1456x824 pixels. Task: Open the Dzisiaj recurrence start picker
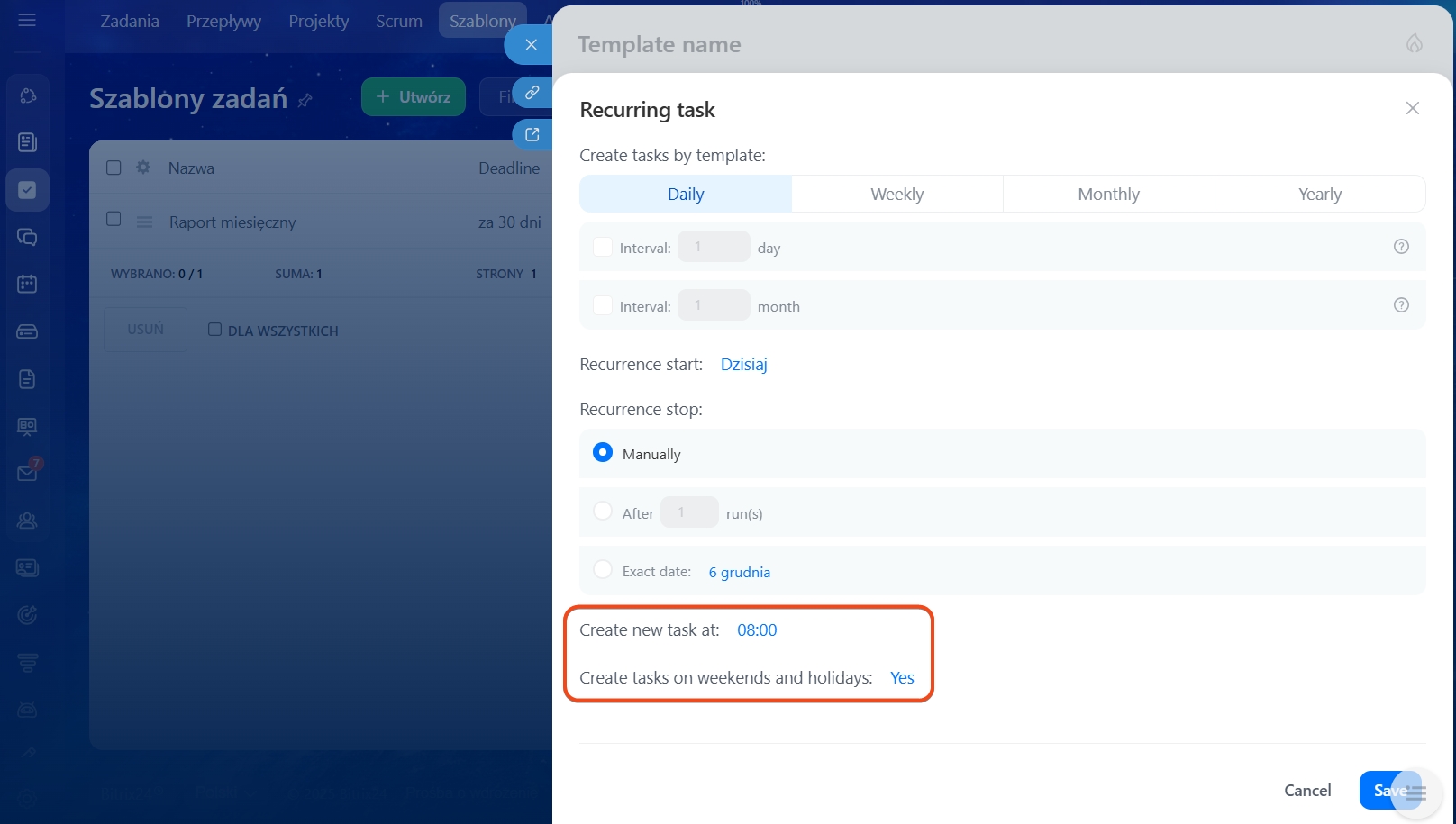[743, 365]
